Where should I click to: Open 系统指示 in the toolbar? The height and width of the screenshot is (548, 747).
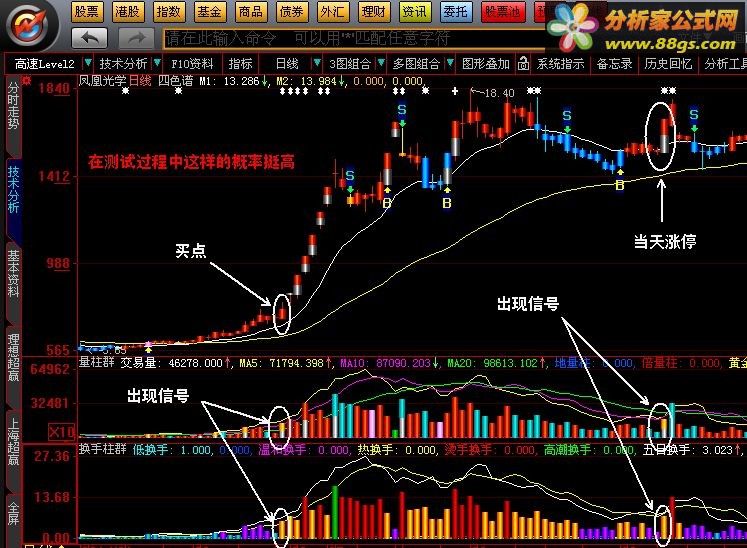click(x=560, y=64)
